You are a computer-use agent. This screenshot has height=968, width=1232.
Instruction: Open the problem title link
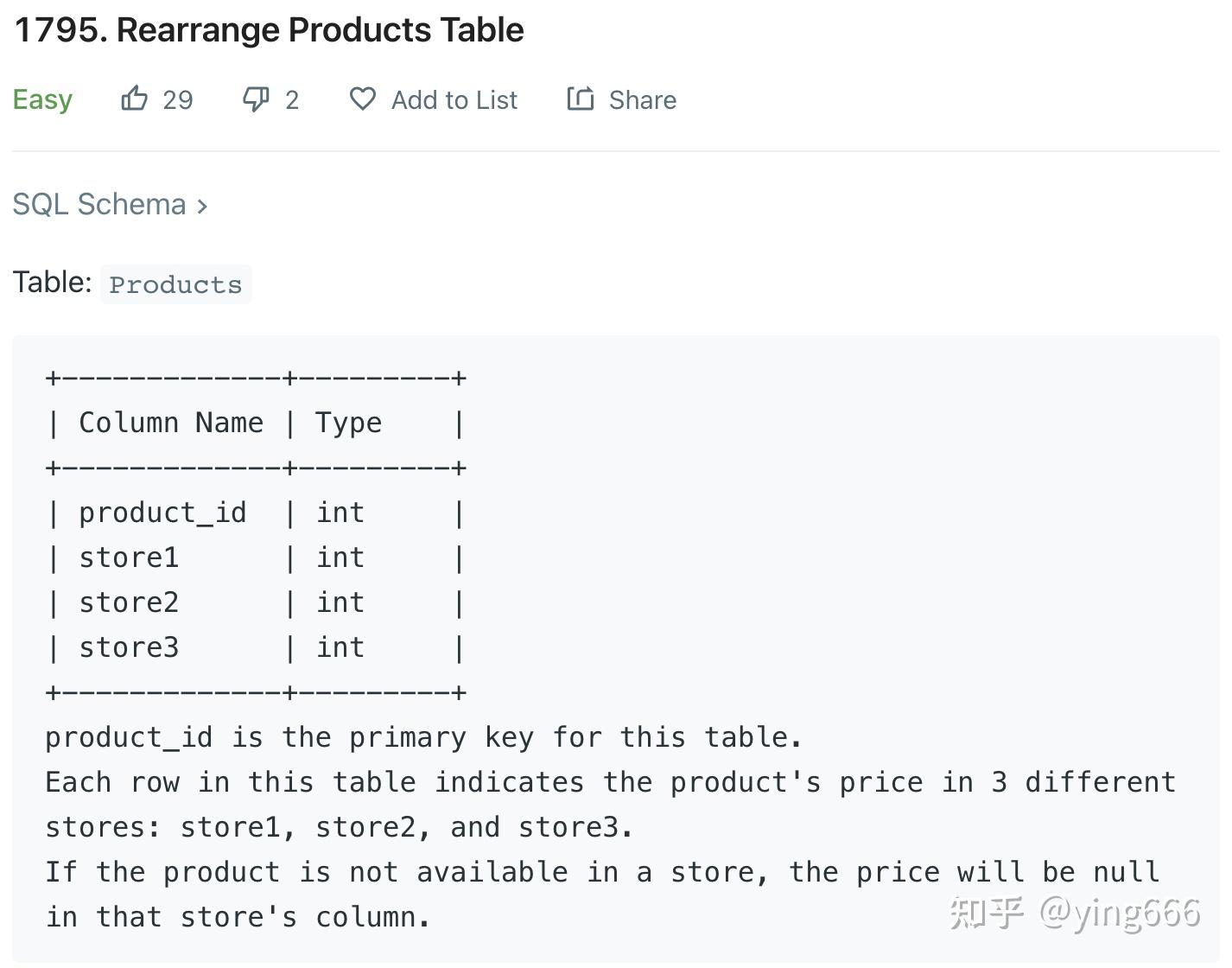pos(269,29)
